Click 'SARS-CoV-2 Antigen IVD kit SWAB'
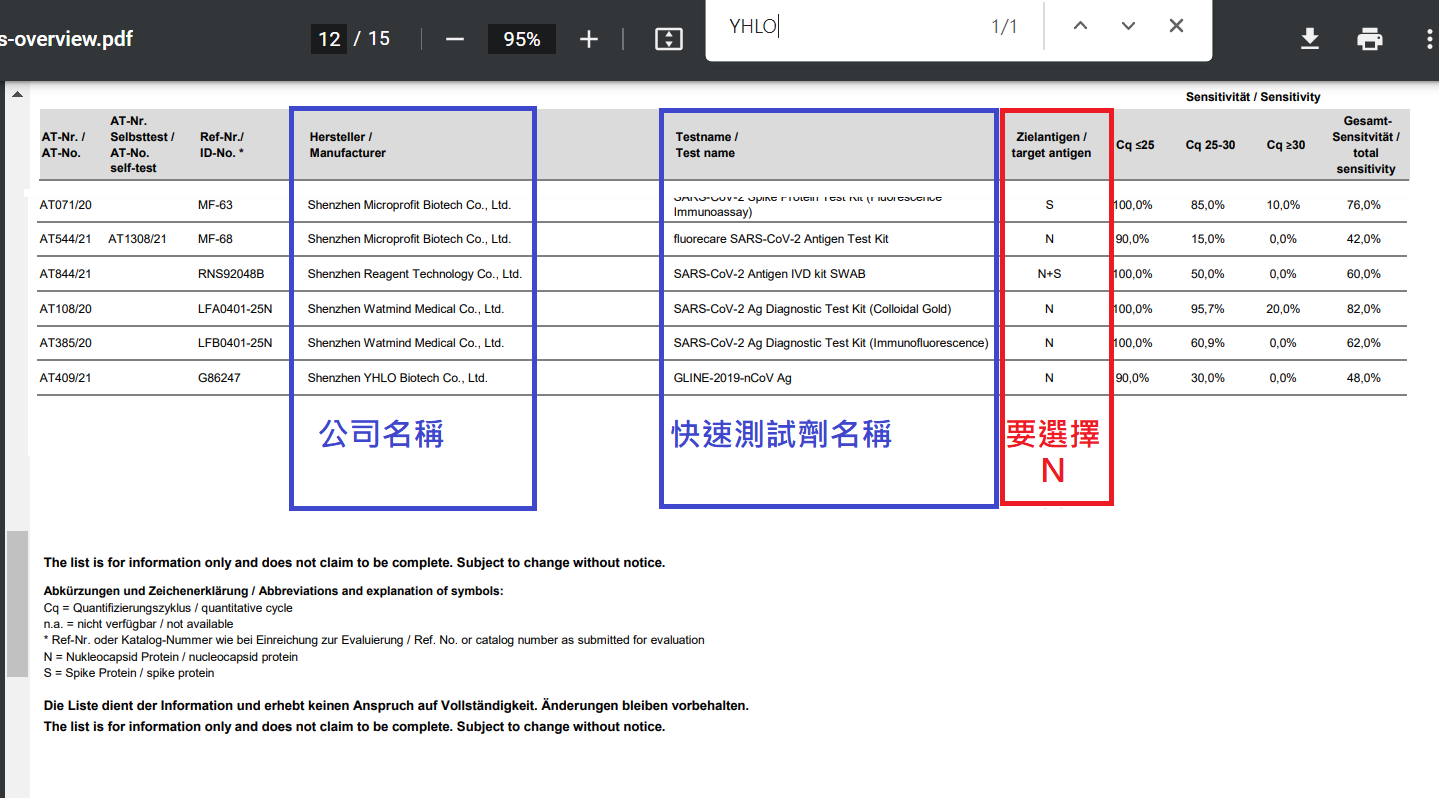The image size is (1439, 798). pos(770,274)
